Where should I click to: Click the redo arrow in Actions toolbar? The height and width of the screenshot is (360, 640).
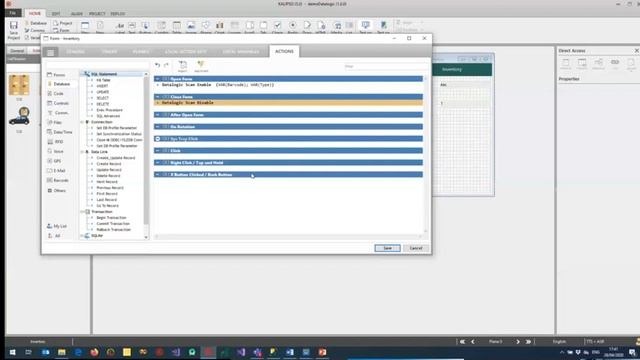point(166,65)
